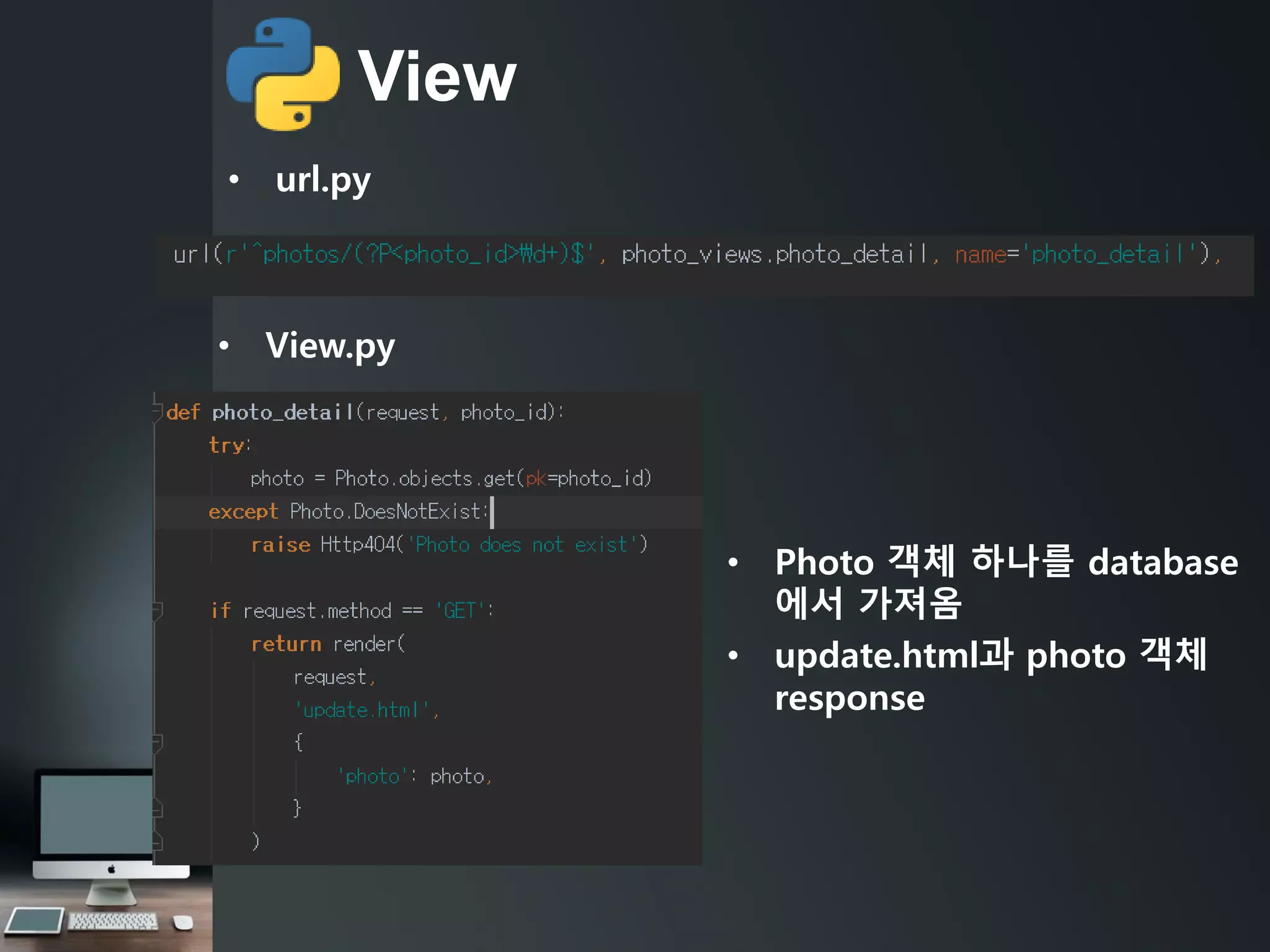Screen dimensions: 1270x952
Task: Click the "'photo': photo," dictionary entry
Action: (x=414, y=777)
